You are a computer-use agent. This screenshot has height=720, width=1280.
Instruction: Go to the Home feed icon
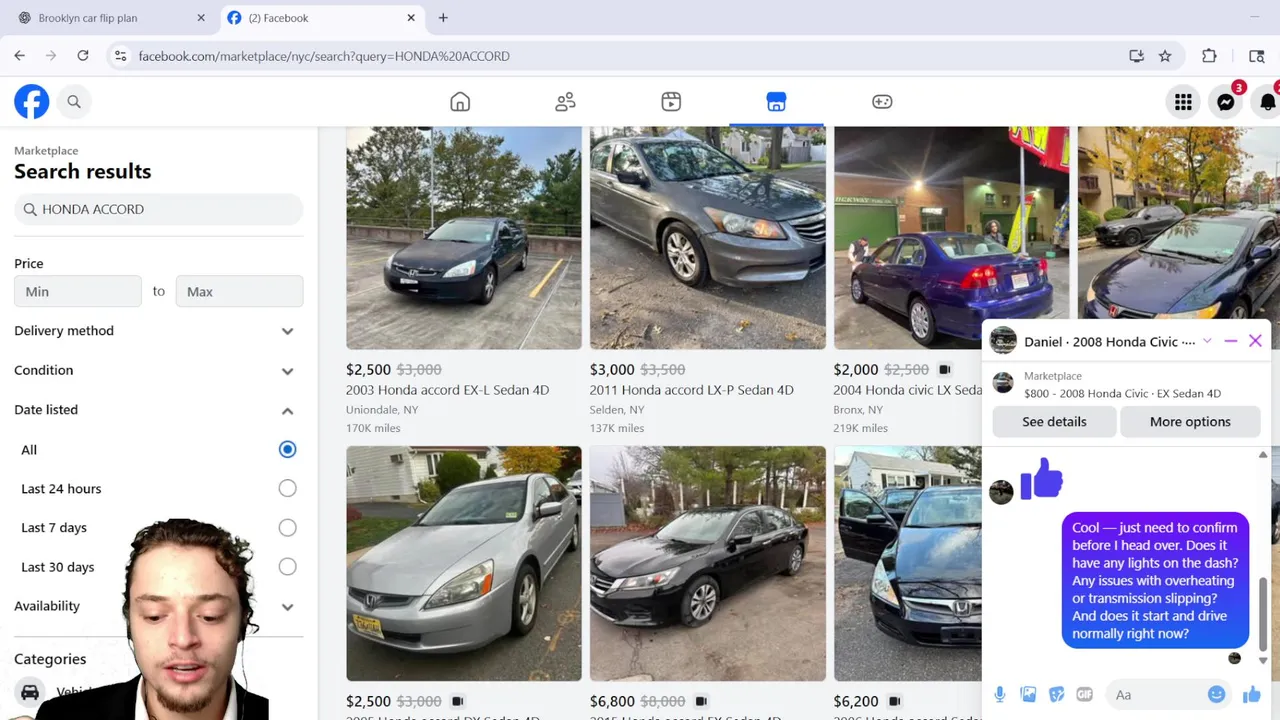[x=460, y=101]
